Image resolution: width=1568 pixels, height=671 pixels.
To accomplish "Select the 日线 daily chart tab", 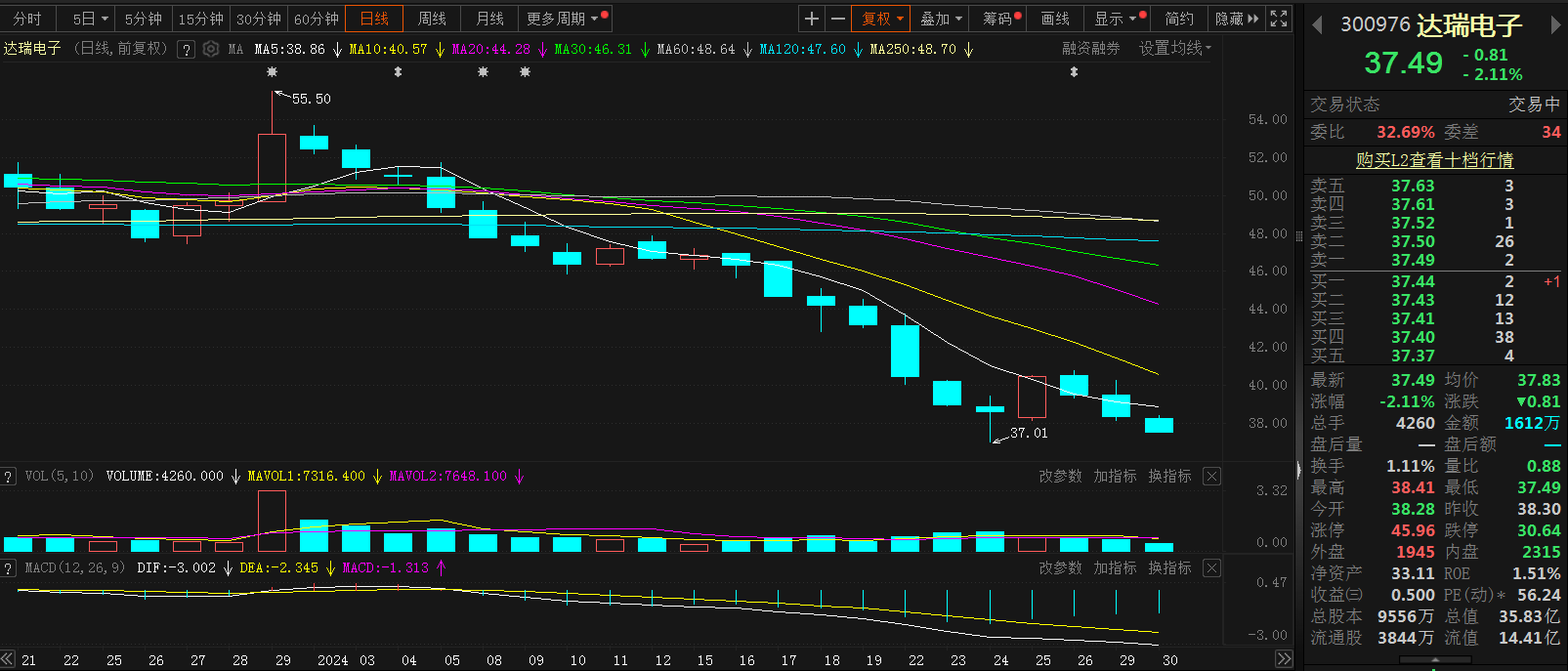I will click(374, 19).
